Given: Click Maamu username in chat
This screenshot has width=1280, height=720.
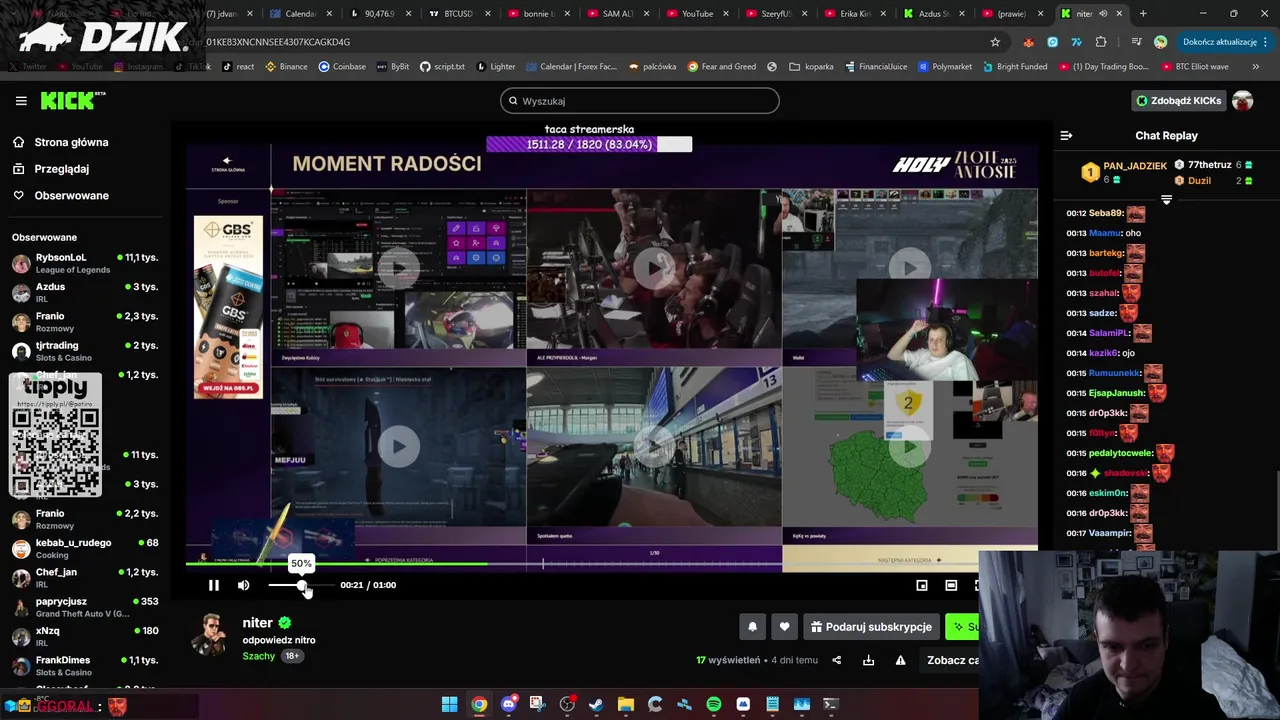Looking at the screenshot, I should pos(1105,233).
